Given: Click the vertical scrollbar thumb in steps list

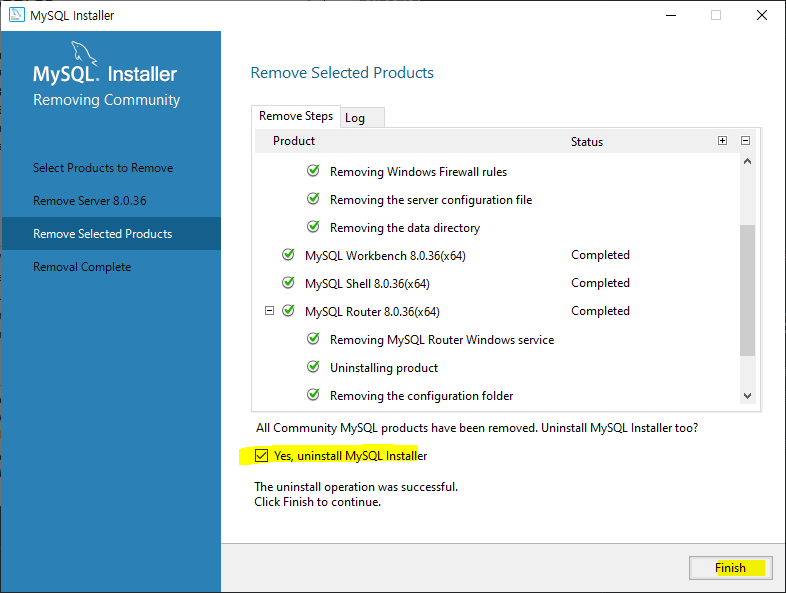Looking at the screenshot, I should click(747, 290).
